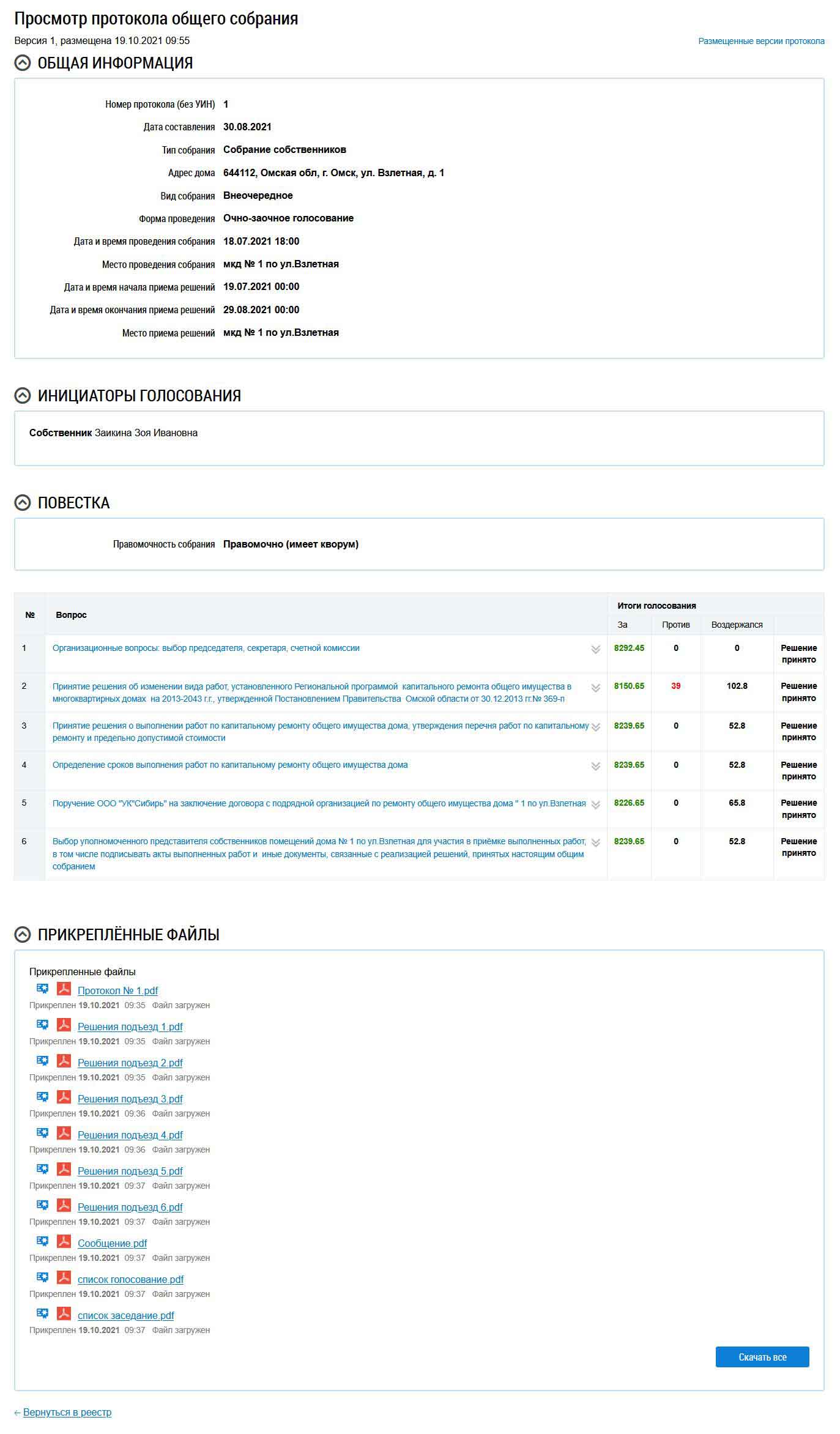Click signature icon for Решения подъезд 1.pdf
This screenshot has width=840, height=1434.
click(x=42, y=1024)
